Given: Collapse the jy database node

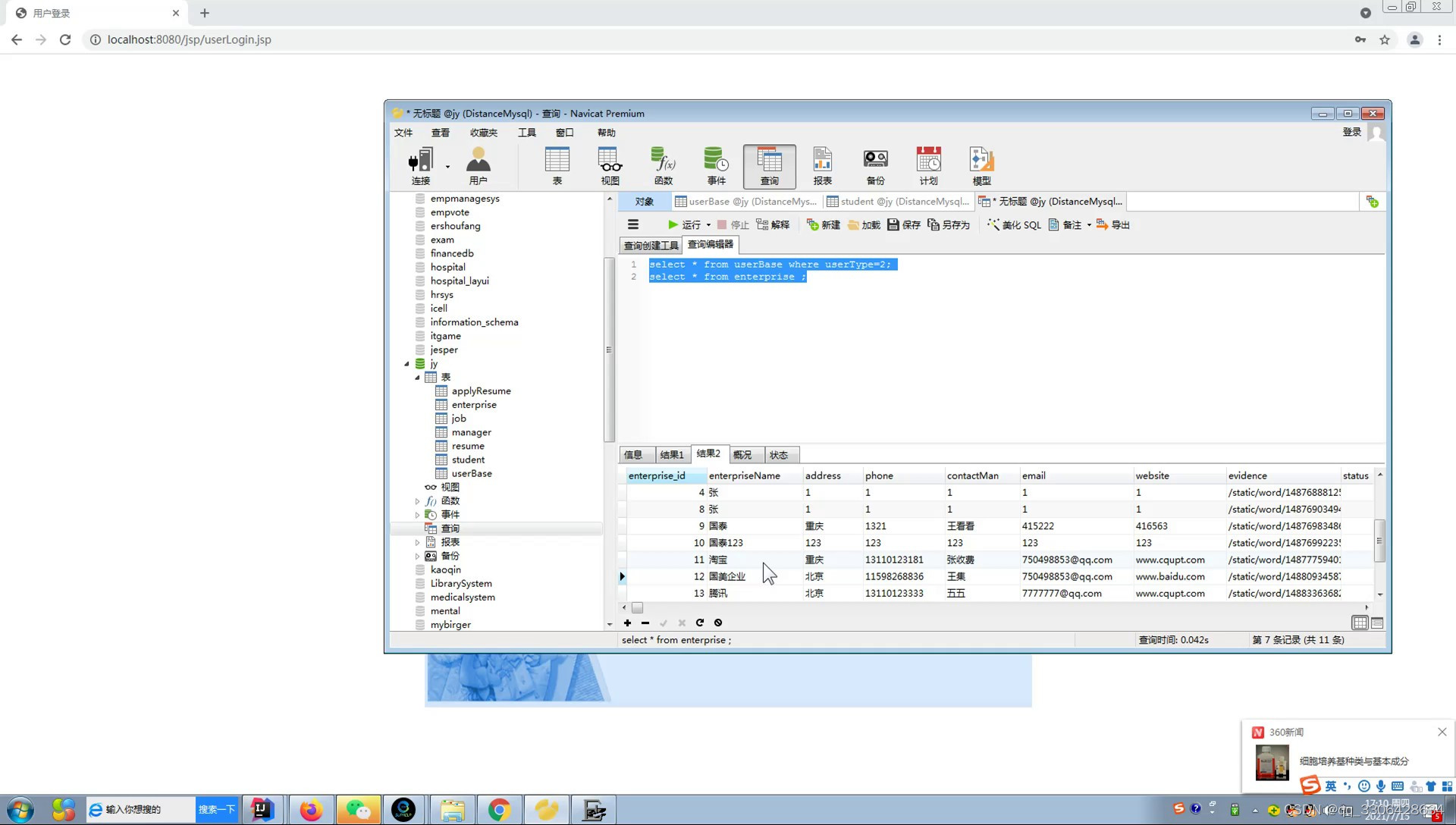Looking at the screenshot, I should click(406, 364).
